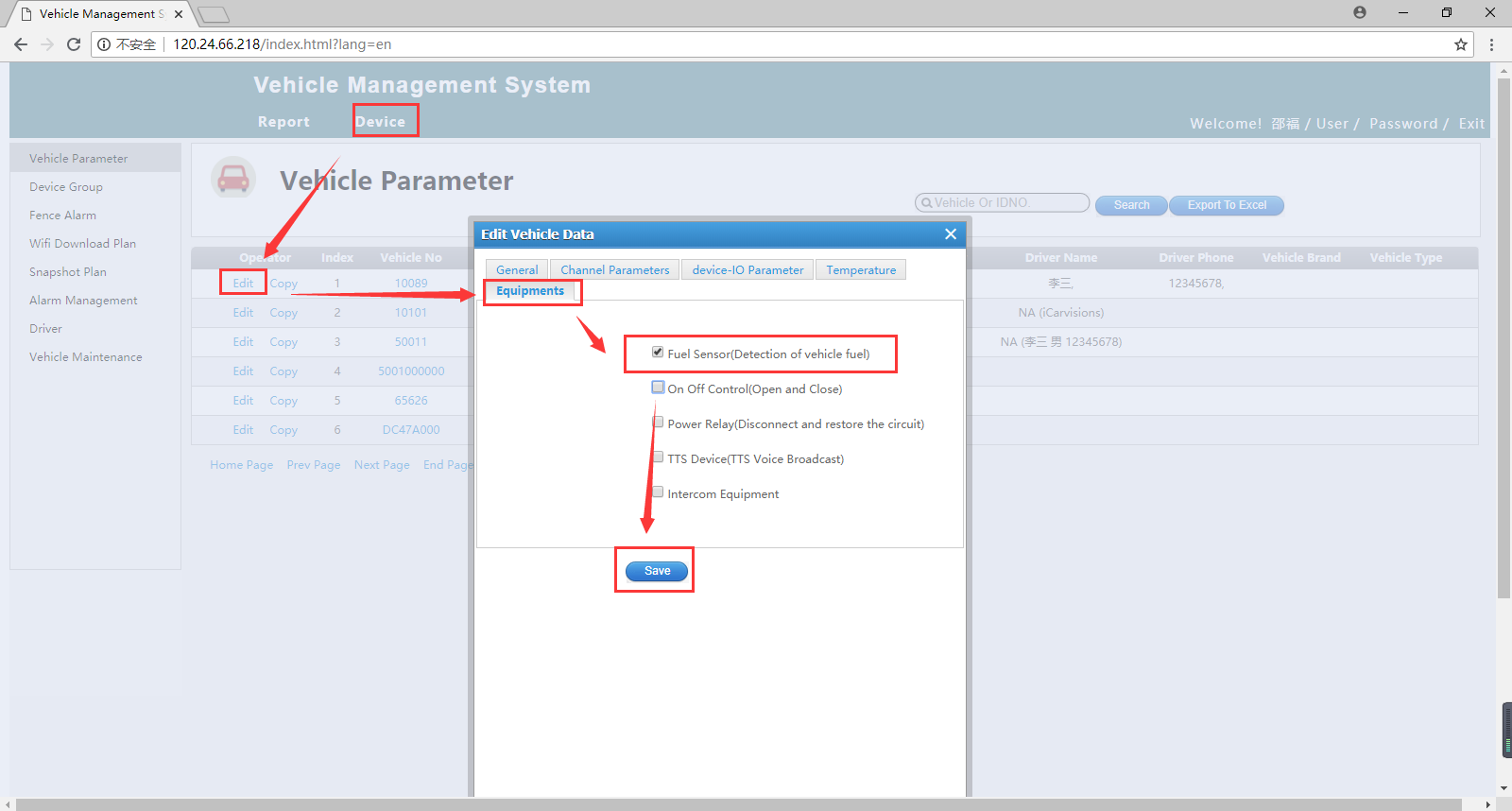Open a new browser tab
Viewport: 1512px width, 811px height.
pos(215,14)
